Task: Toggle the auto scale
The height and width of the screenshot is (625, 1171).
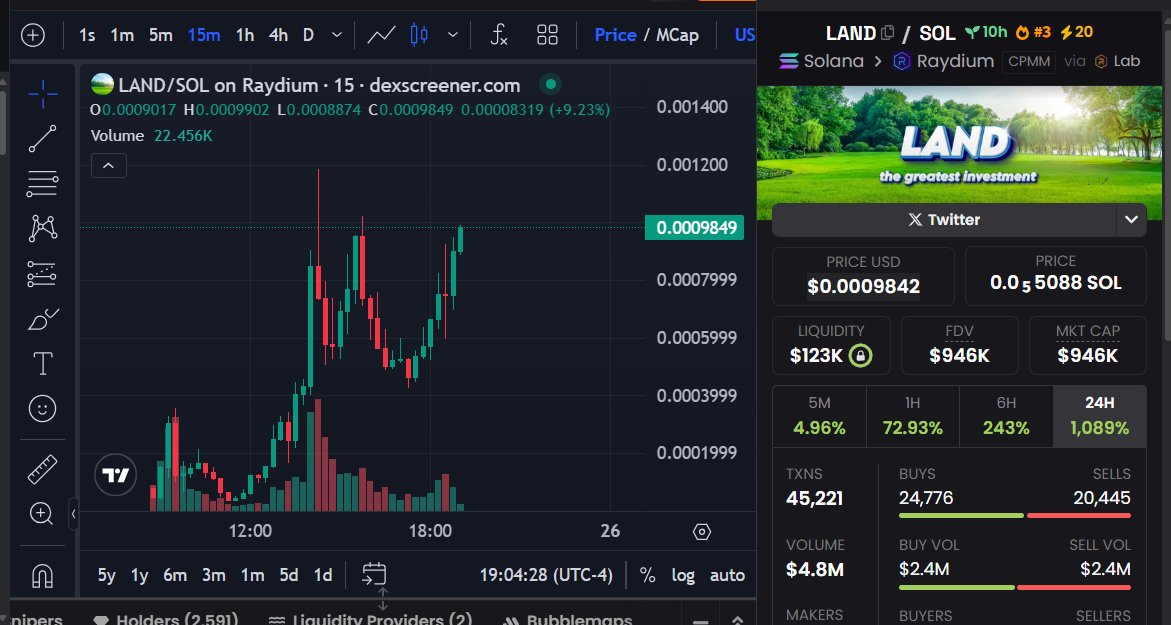Action: coord(727,575)
